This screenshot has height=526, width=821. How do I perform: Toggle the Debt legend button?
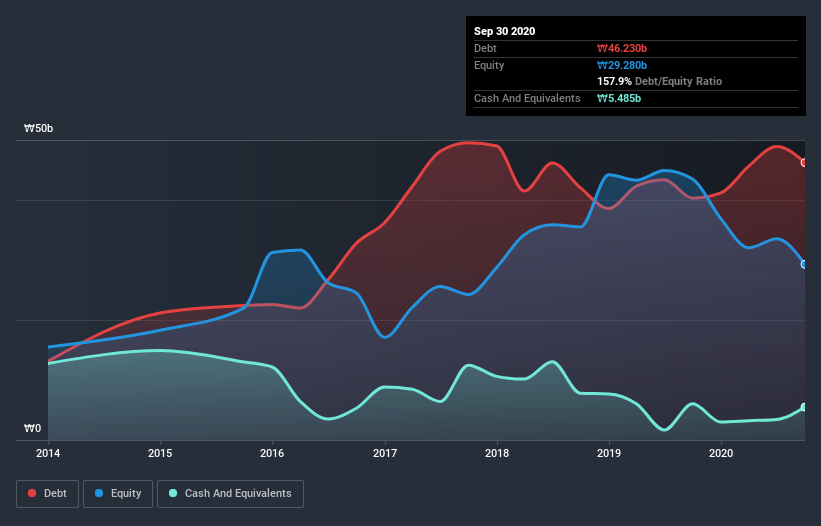pos(48,494)
